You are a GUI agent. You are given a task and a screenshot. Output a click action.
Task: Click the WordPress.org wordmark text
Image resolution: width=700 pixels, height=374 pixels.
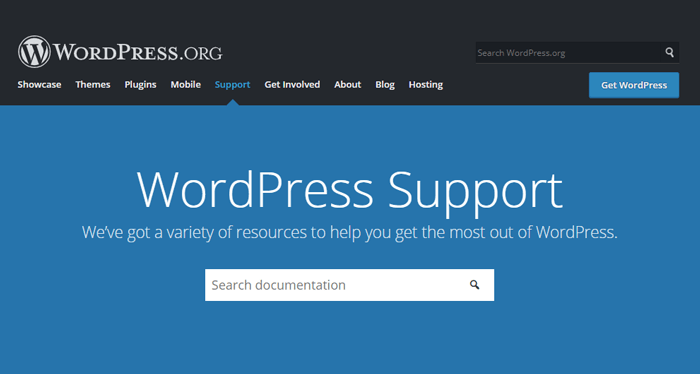point(138,52)
